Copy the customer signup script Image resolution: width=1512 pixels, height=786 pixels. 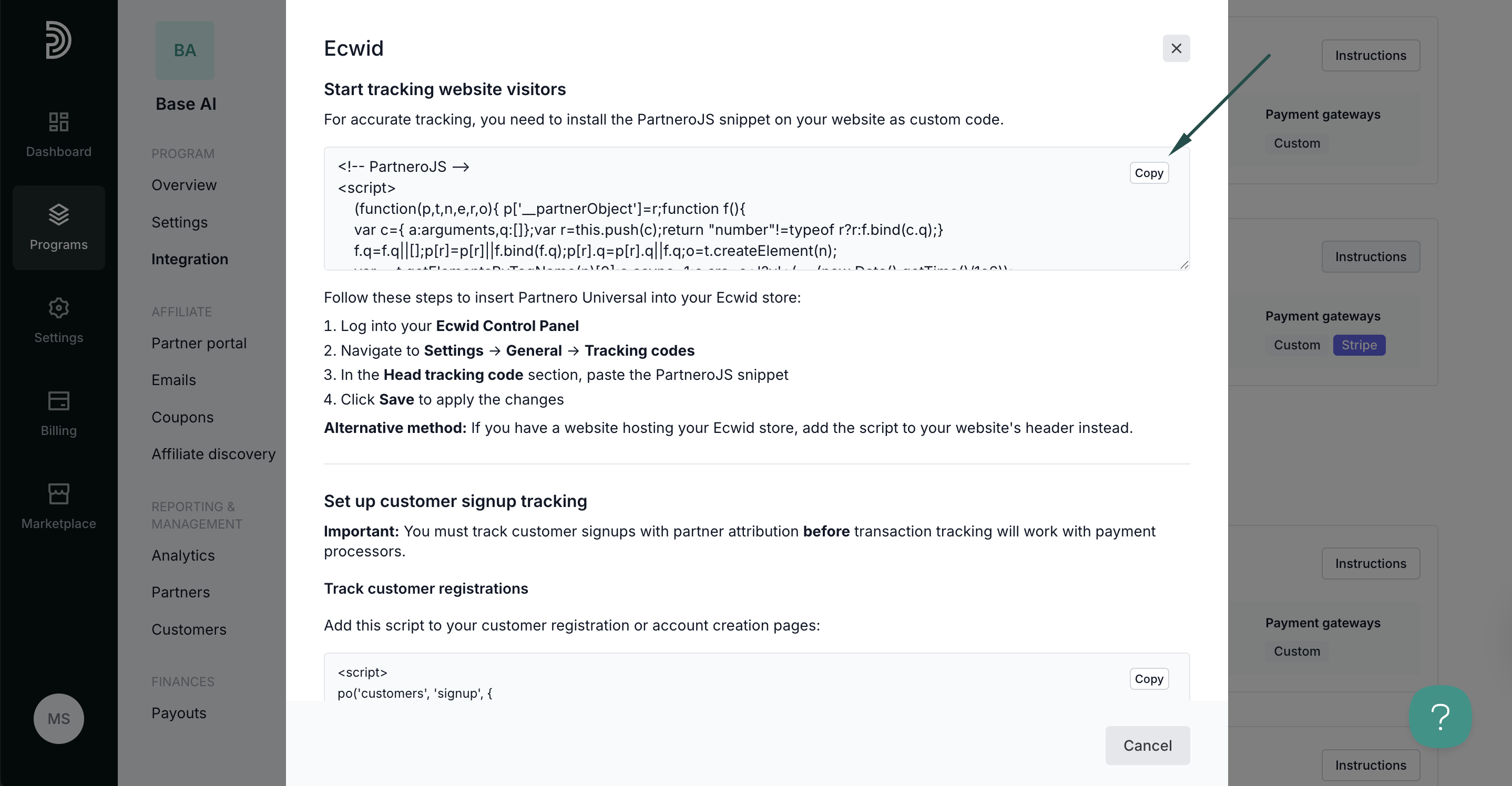pyautogui.click(x=1149, y=679)
